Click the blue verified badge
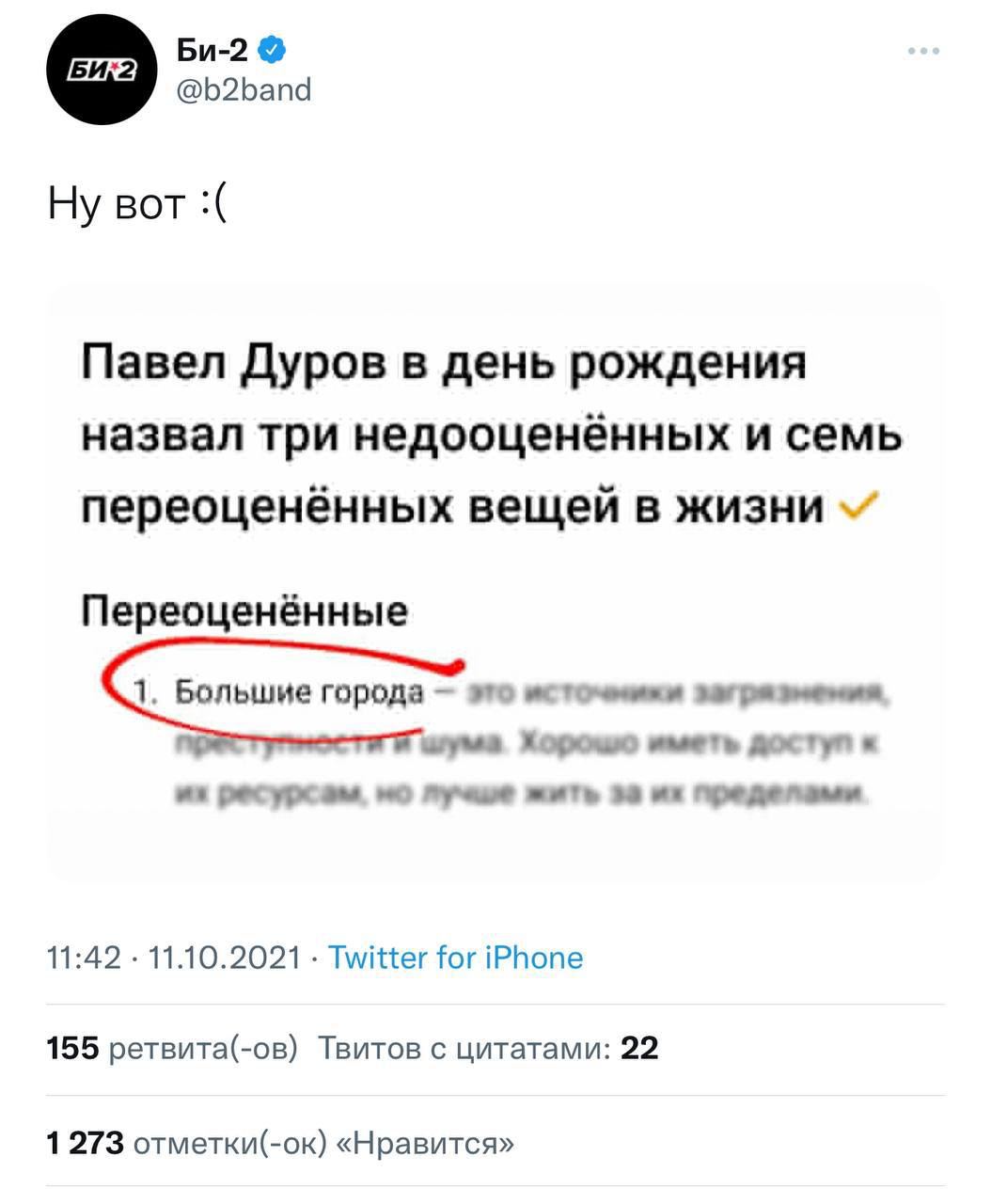 (x=272, y=50)
